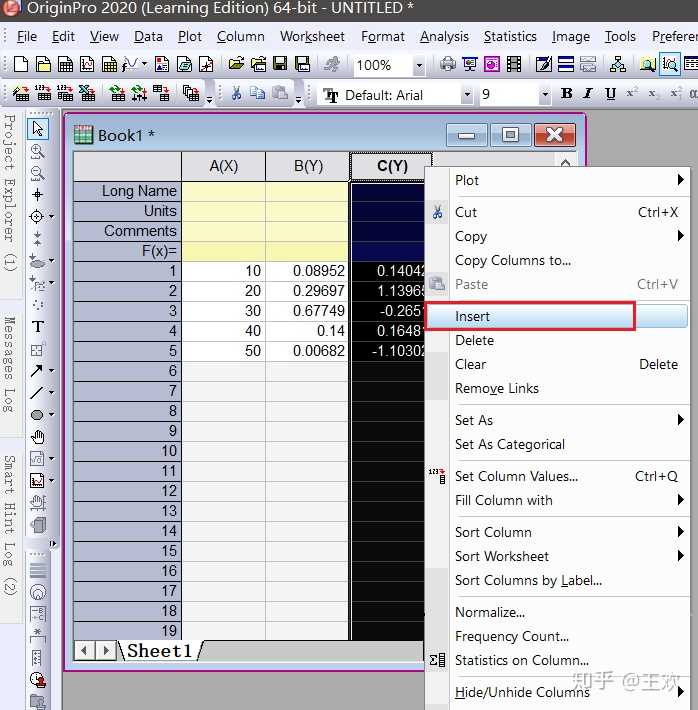Choose Delete below Insert in context menu
698x710 pixels.
coord(557,340)
